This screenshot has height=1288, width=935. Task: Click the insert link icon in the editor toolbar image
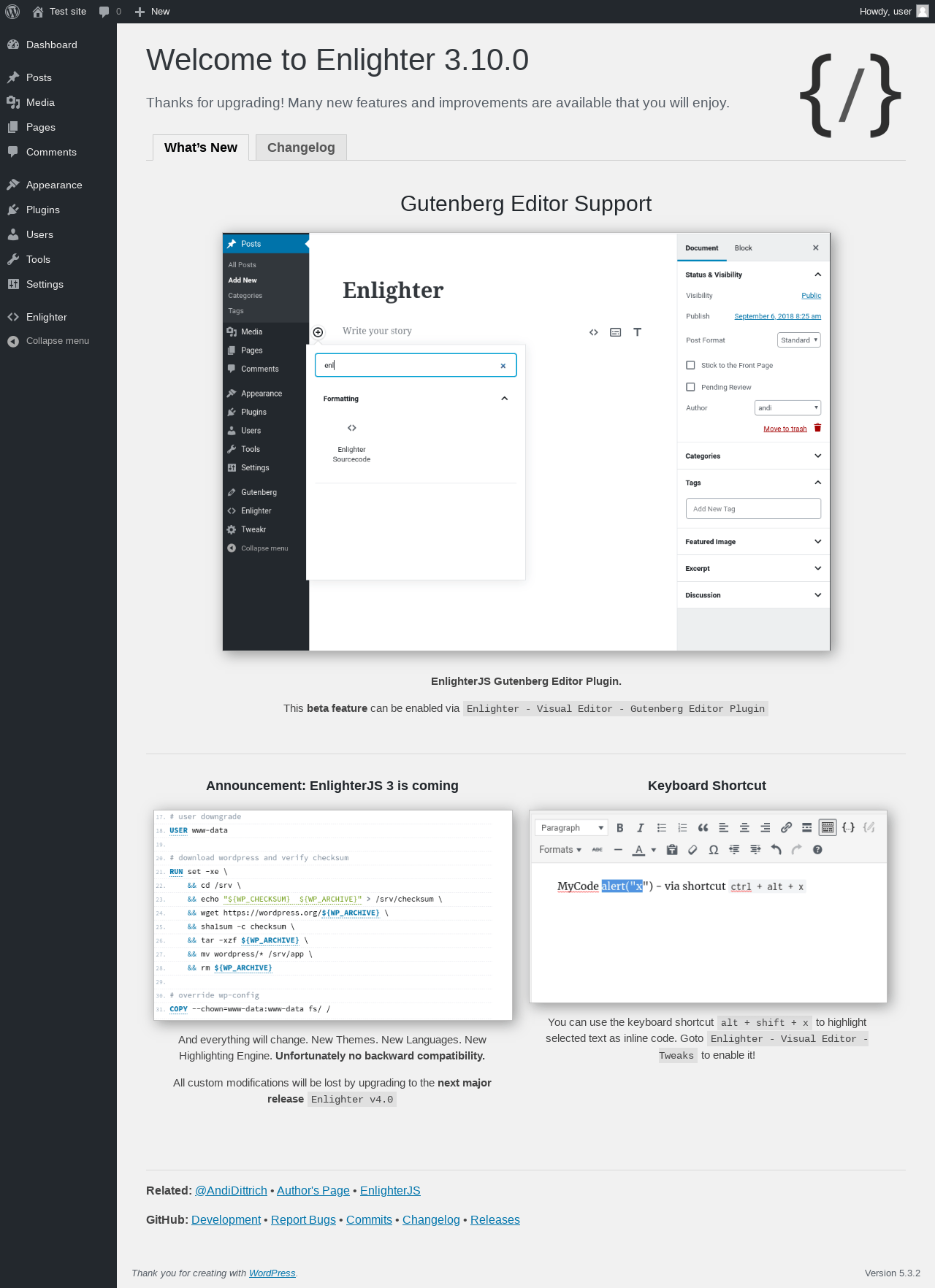786,827
